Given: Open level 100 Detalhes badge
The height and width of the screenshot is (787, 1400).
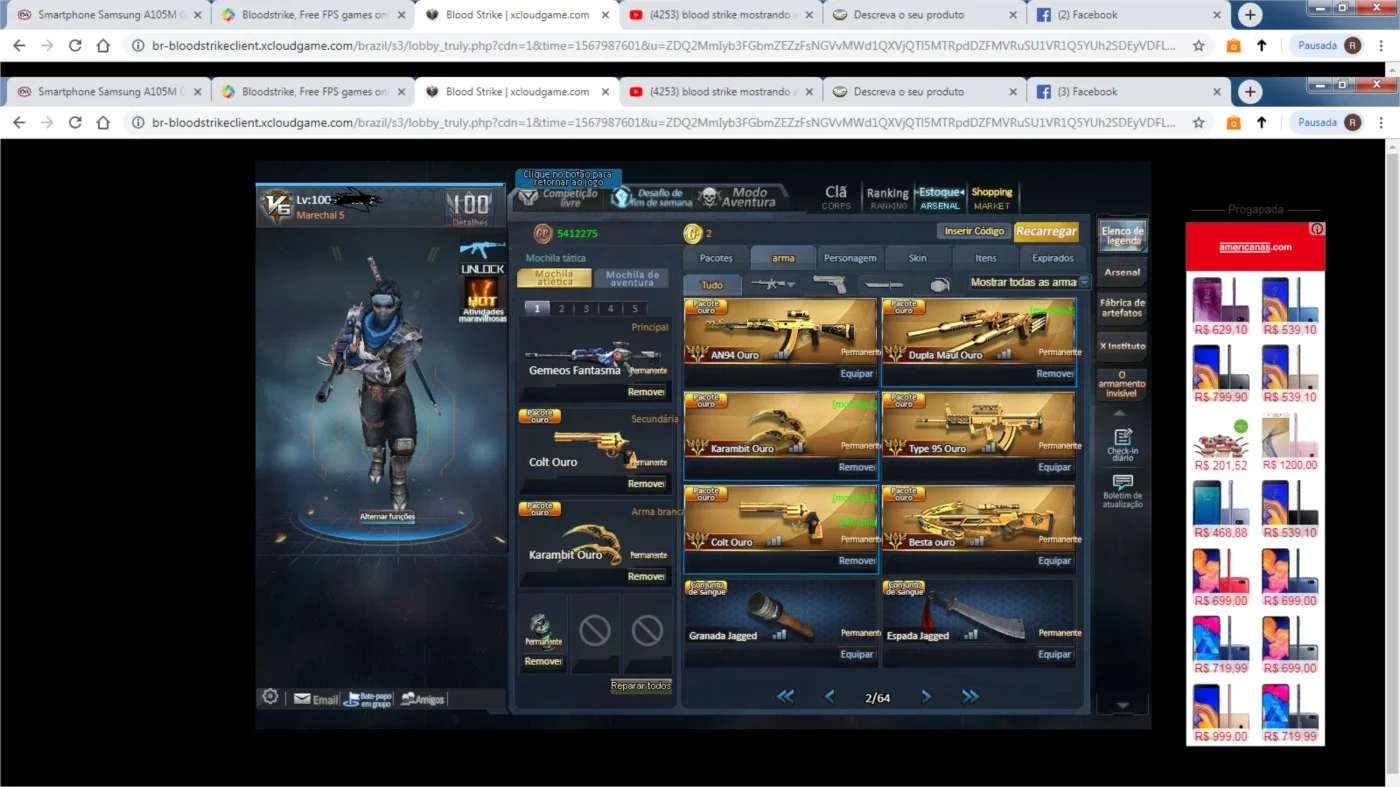Looking at the screenshot, I should click(470, 208).
